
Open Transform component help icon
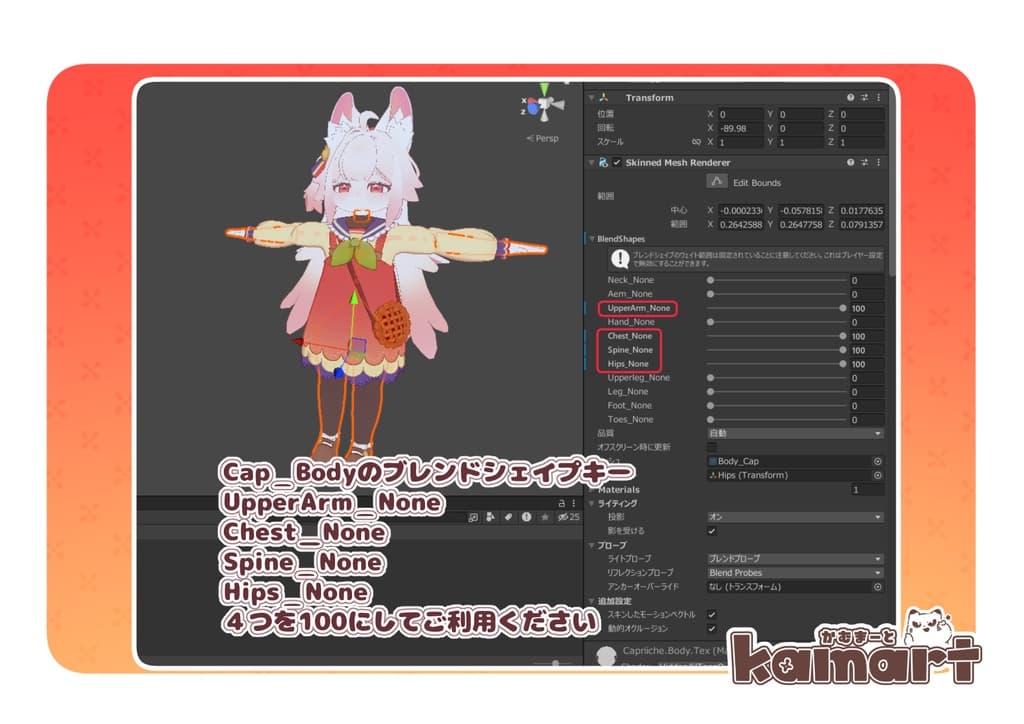pos(850,98)
